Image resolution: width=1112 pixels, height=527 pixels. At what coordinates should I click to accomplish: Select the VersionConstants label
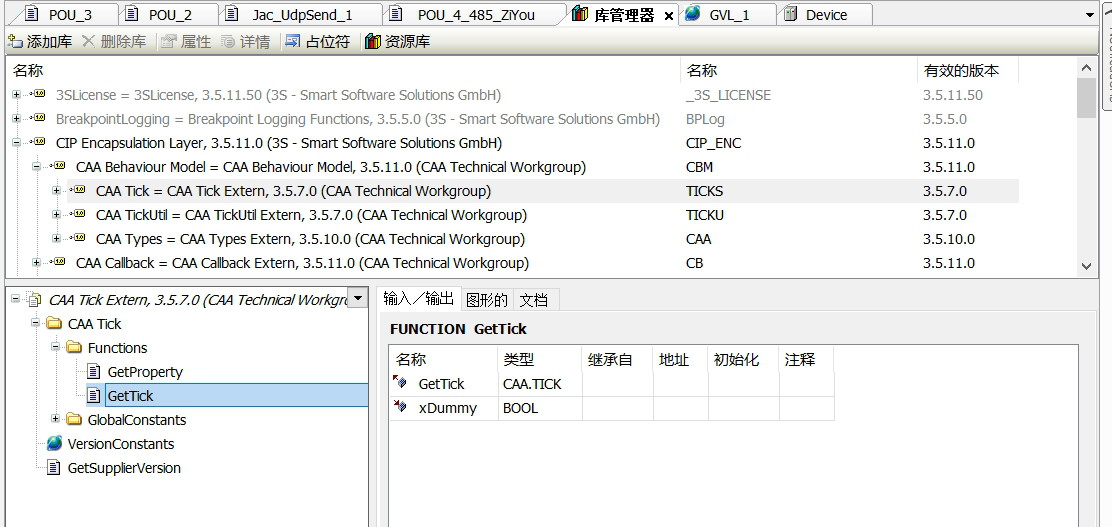tap(121, 444)
